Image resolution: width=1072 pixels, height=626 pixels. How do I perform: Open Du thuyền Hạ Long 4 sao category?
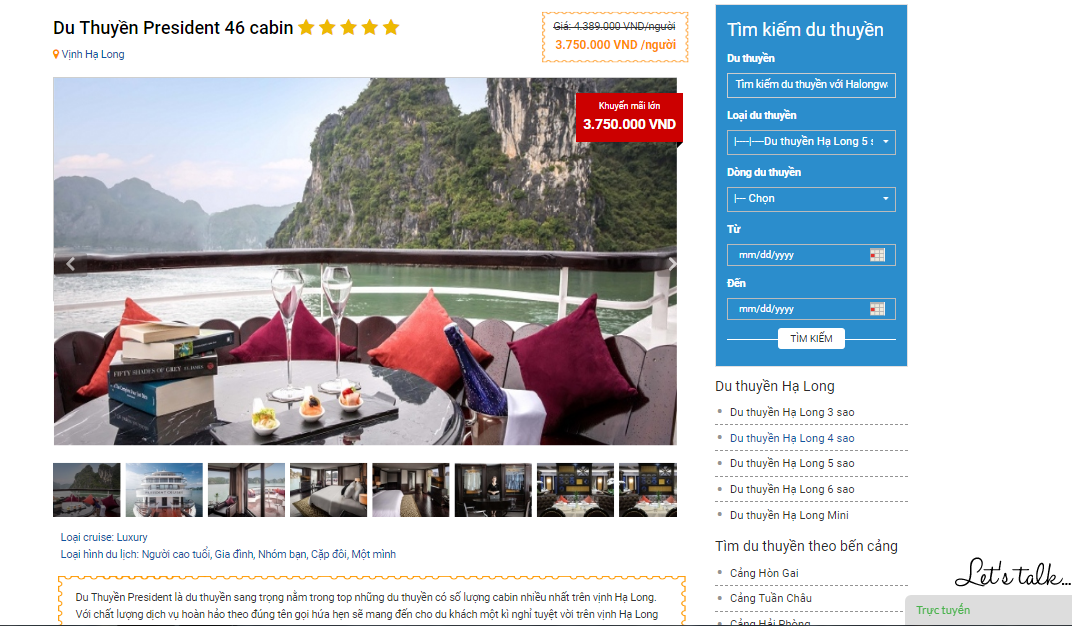792,438
